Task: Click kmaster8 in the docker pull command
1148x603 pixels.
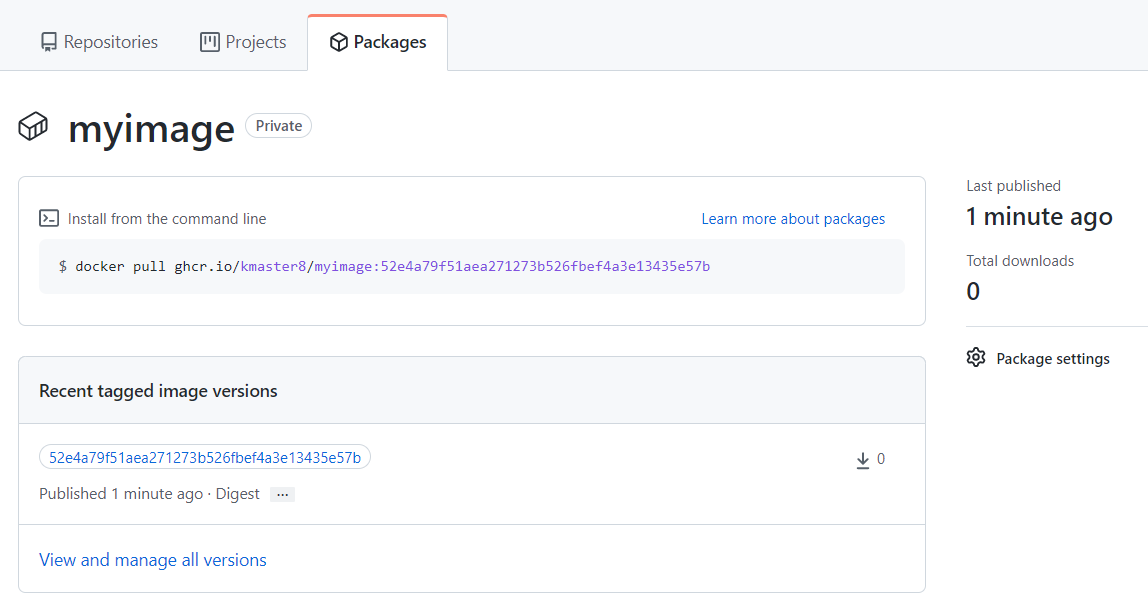Action: [273, 266]
